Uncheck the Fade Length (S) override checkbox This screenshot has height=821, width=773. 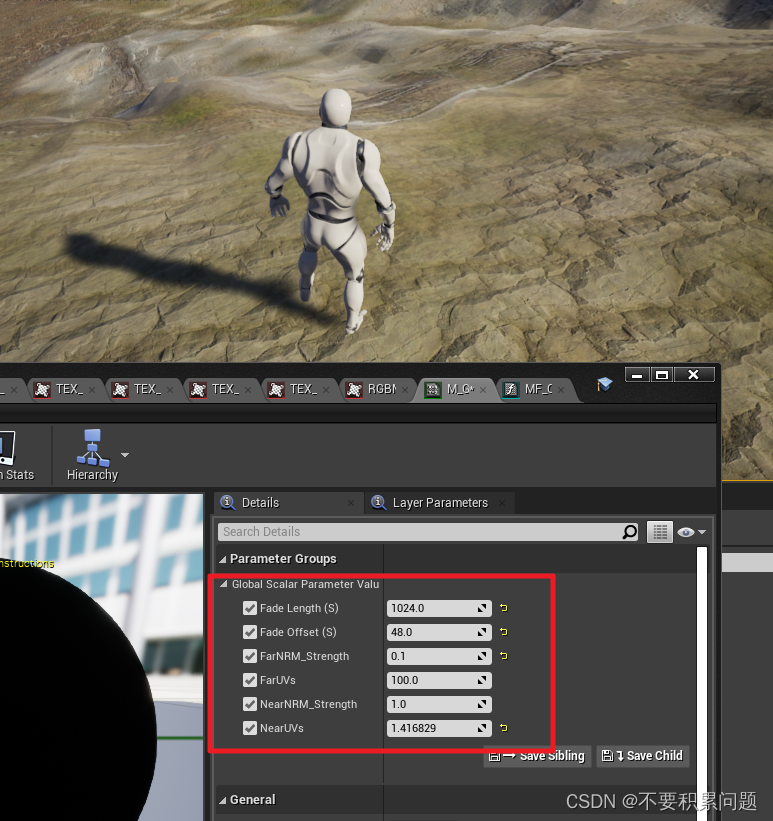click(250, 608)
